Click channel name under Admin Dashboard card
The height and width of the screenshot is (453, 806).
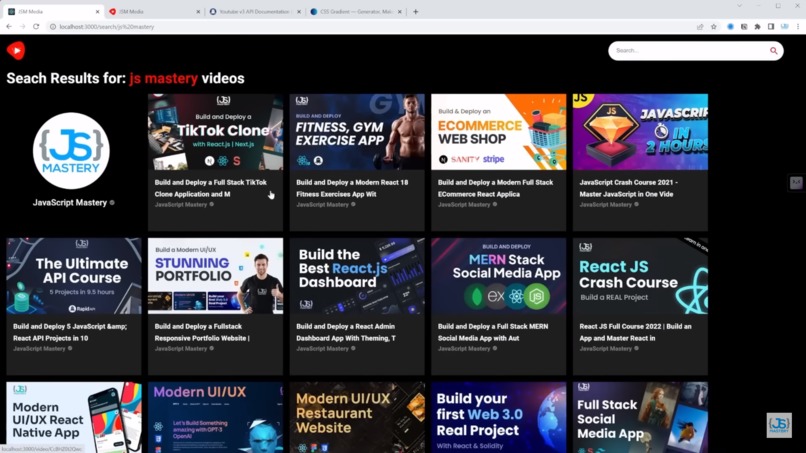pos(322,349)
